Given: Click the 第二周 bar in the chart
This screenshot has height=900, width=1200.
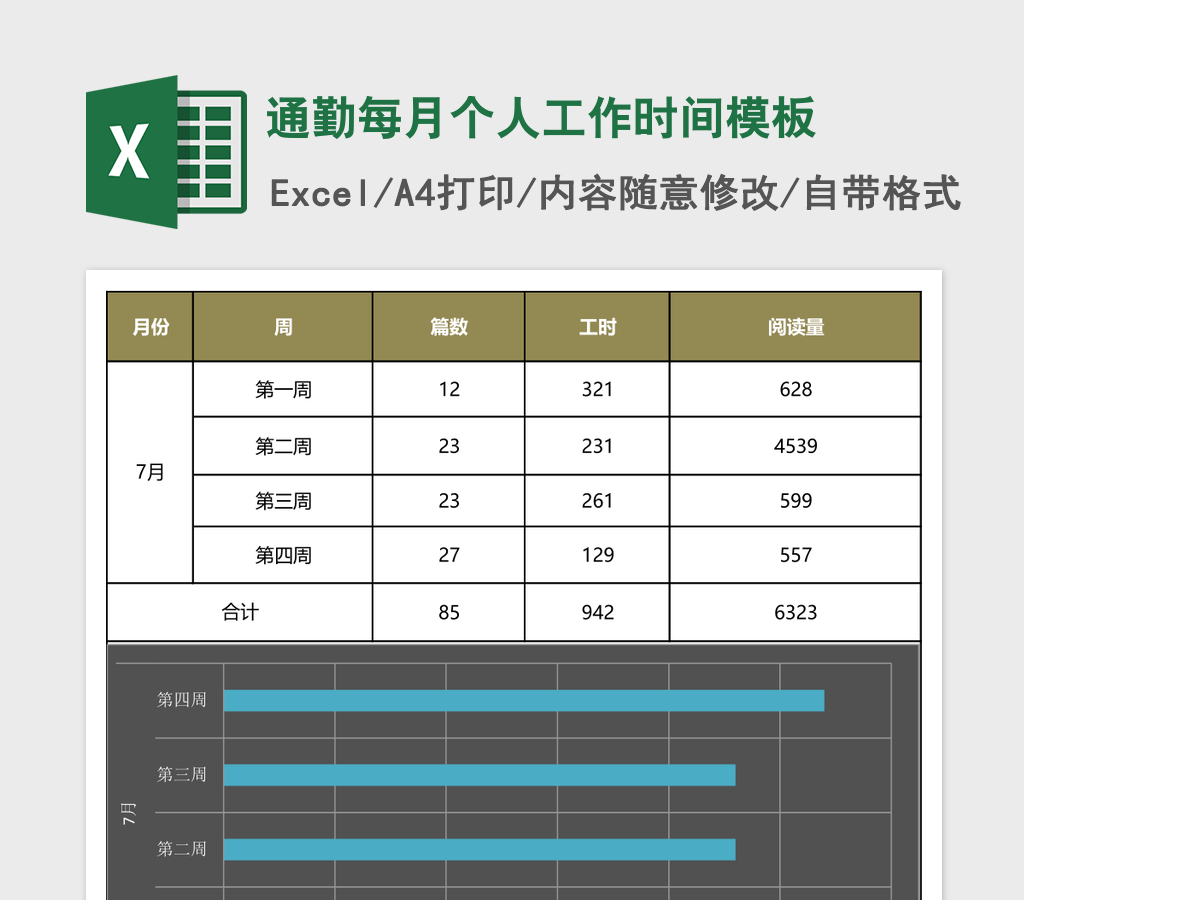Looking at the screenshot, I should (480, 849).
